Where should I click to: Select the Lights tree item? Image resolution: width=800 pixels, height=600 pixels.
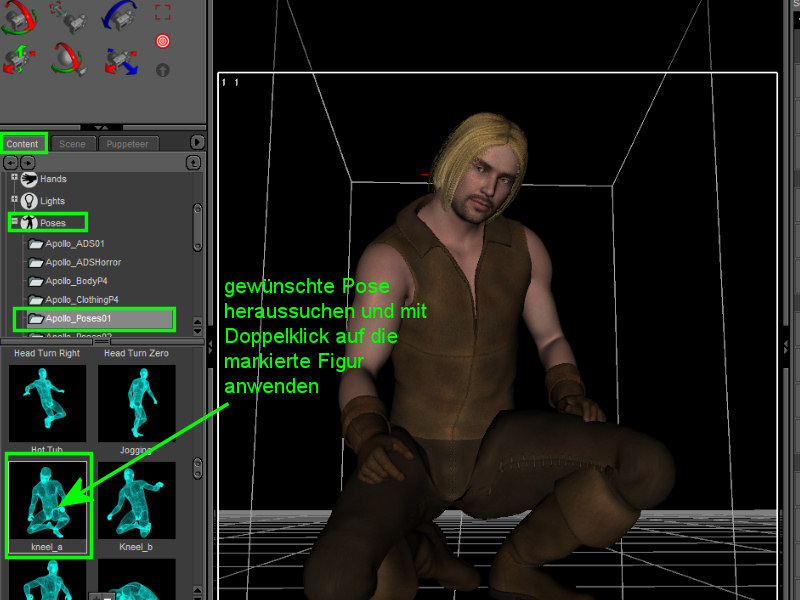tap(53, 201)
